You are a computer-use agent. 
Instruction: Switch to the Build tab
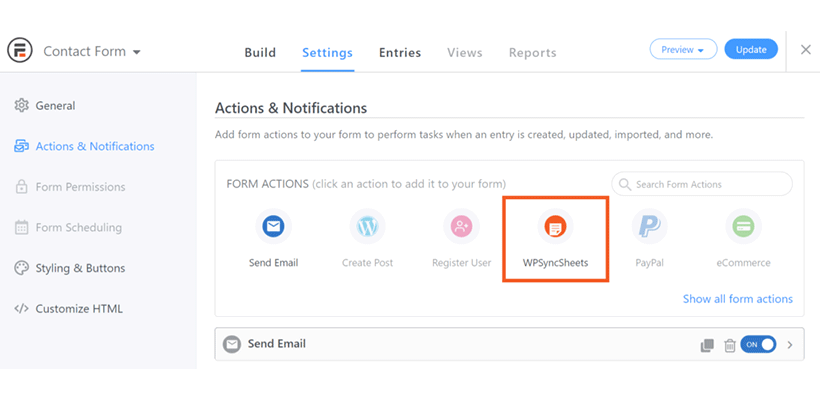[260, 53]
